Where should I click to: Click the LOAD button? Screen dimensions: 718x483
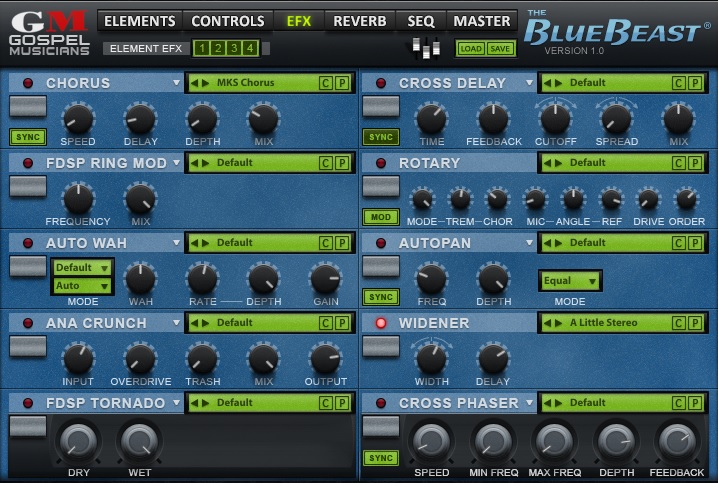[471, 49]
